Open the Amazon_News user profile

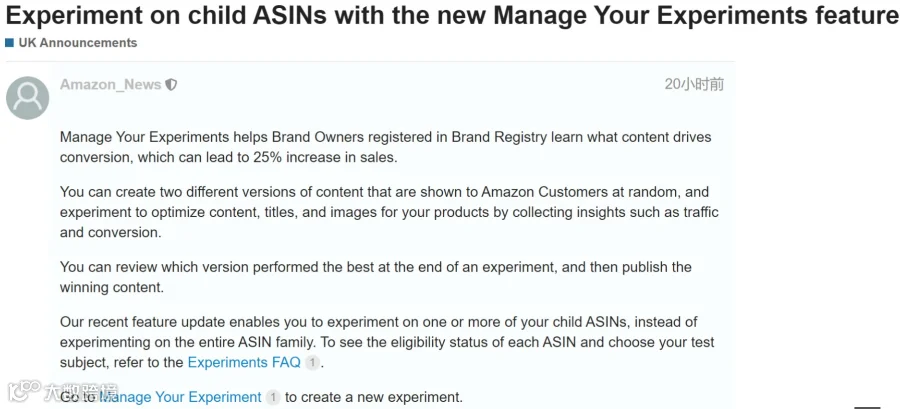click(x=111, y=85)
